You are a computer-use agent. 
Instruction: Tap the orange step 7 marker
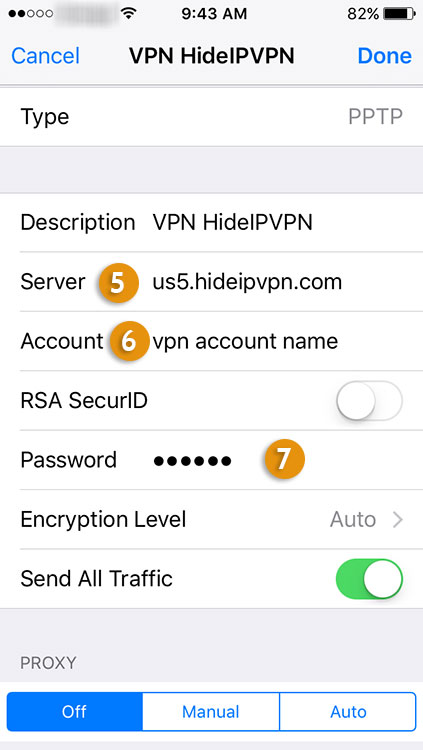coord(285,459)
